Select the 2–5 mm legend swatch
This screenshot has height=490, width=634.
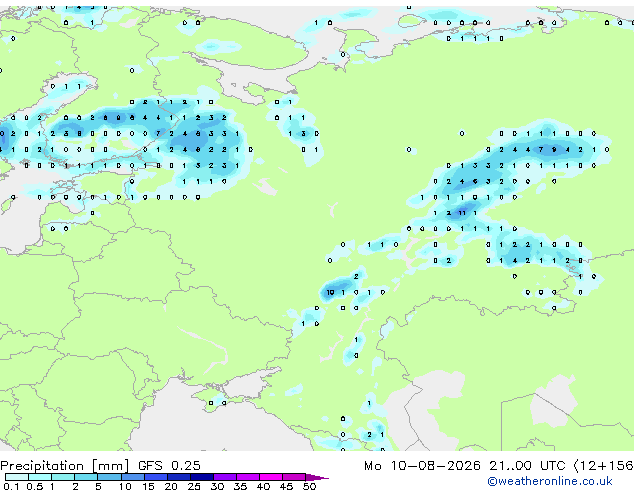click(86, 477)
